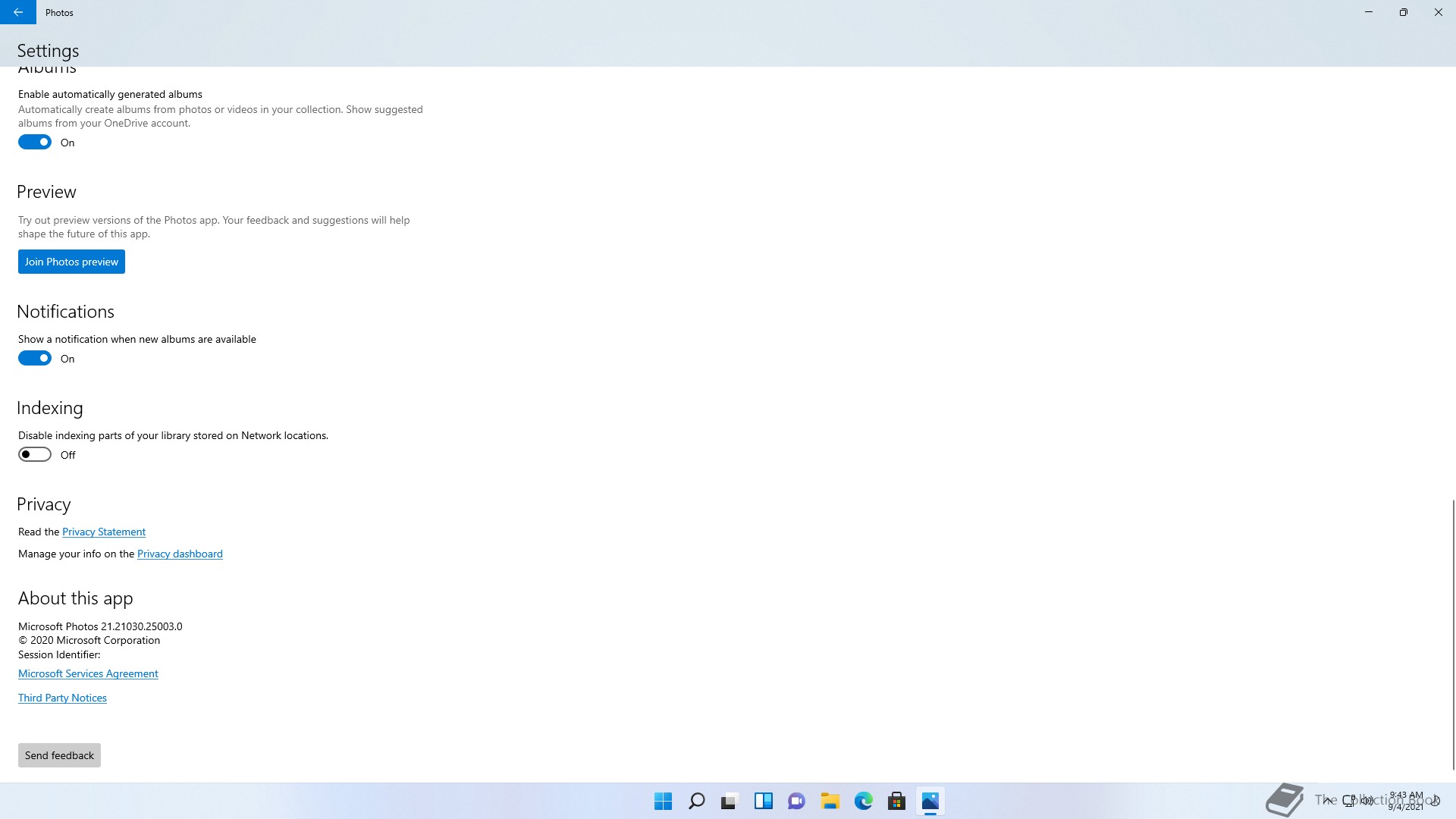Open taskbar Search magnifier icon

(696, 801)
